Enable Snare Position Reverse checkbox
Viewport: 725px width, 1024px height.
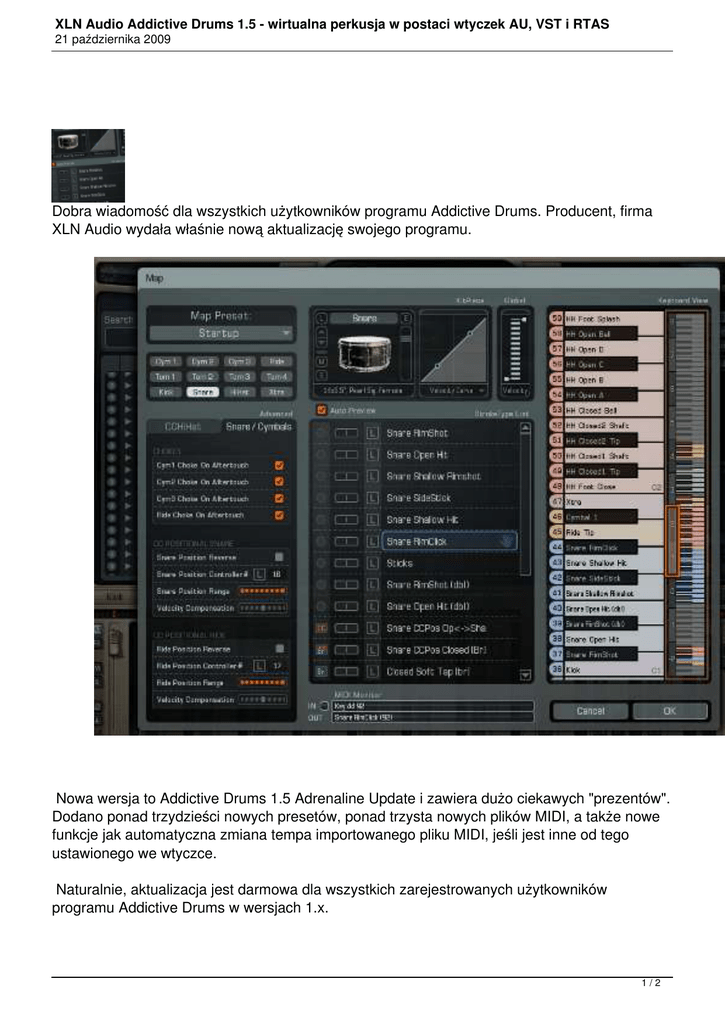[279, 557]
